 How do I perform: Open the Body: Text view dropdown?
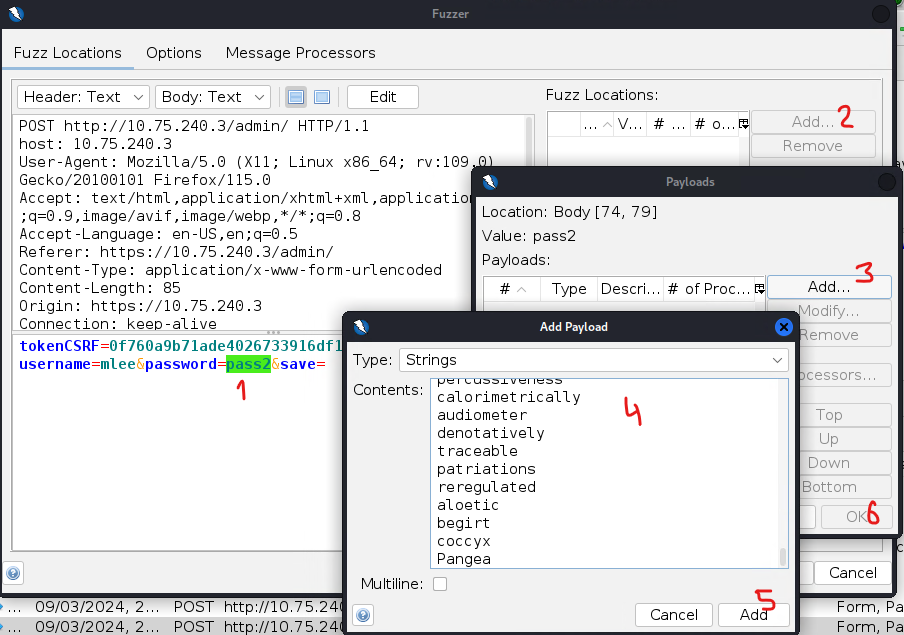pos(214,97)
